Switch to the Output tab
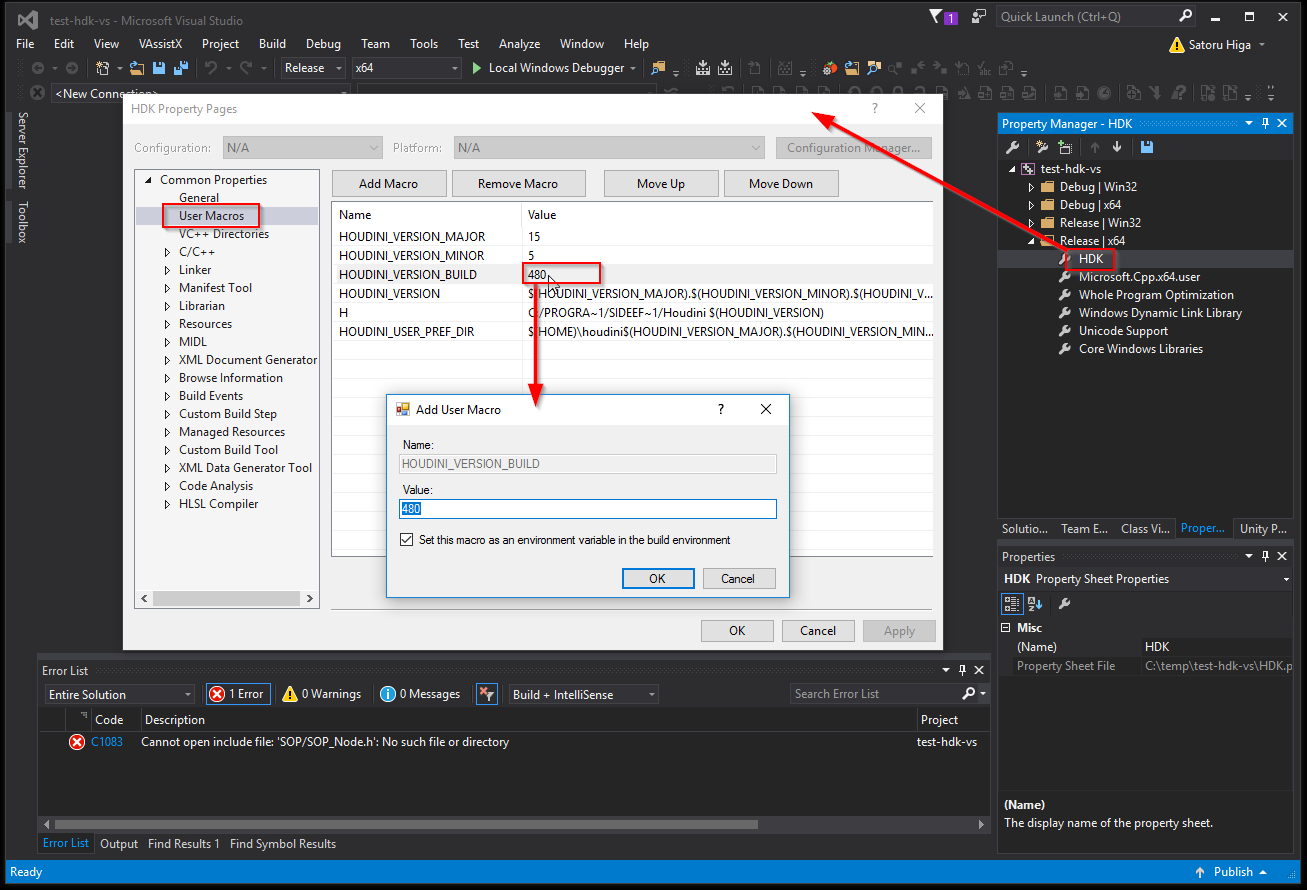The image size is (1307, 890). 119,844
